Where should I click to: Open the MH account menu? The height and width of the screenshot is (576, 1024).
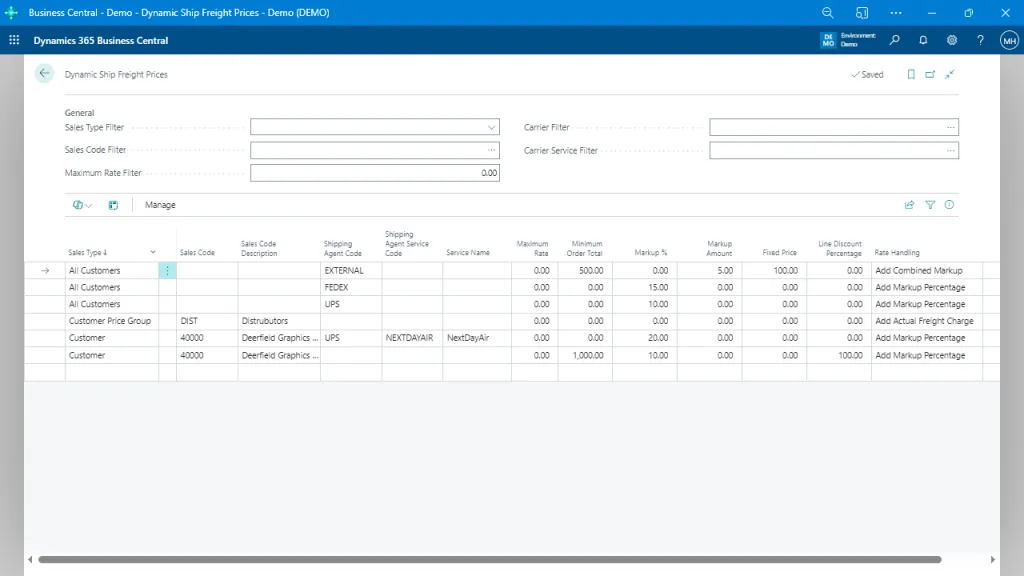pyautogui.click(x=1007, y=40)
